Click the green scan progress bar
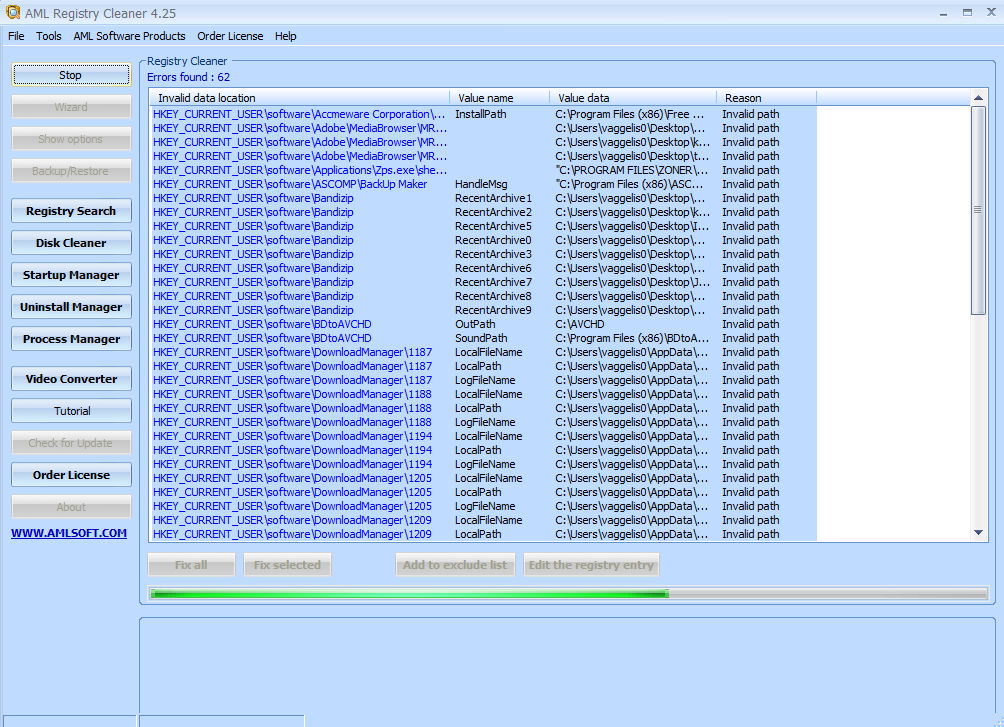Viewport: 1004px width, 727px height. click(410, 594)
